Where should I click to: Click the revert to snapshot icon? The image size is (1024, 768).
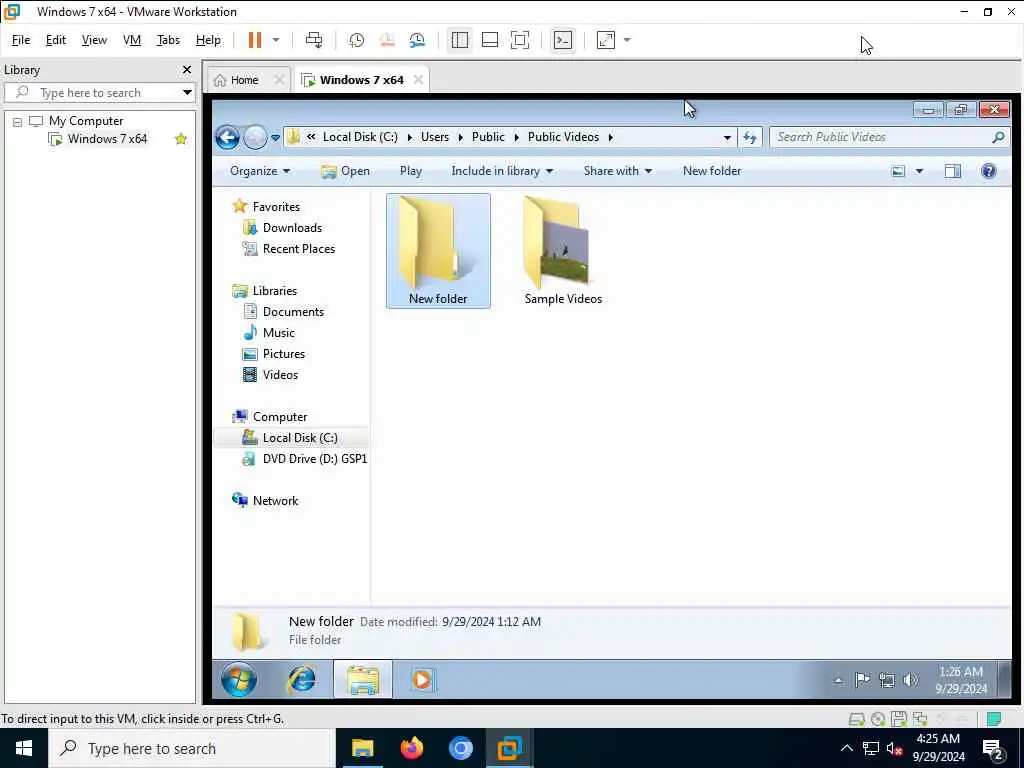(387, 40)
